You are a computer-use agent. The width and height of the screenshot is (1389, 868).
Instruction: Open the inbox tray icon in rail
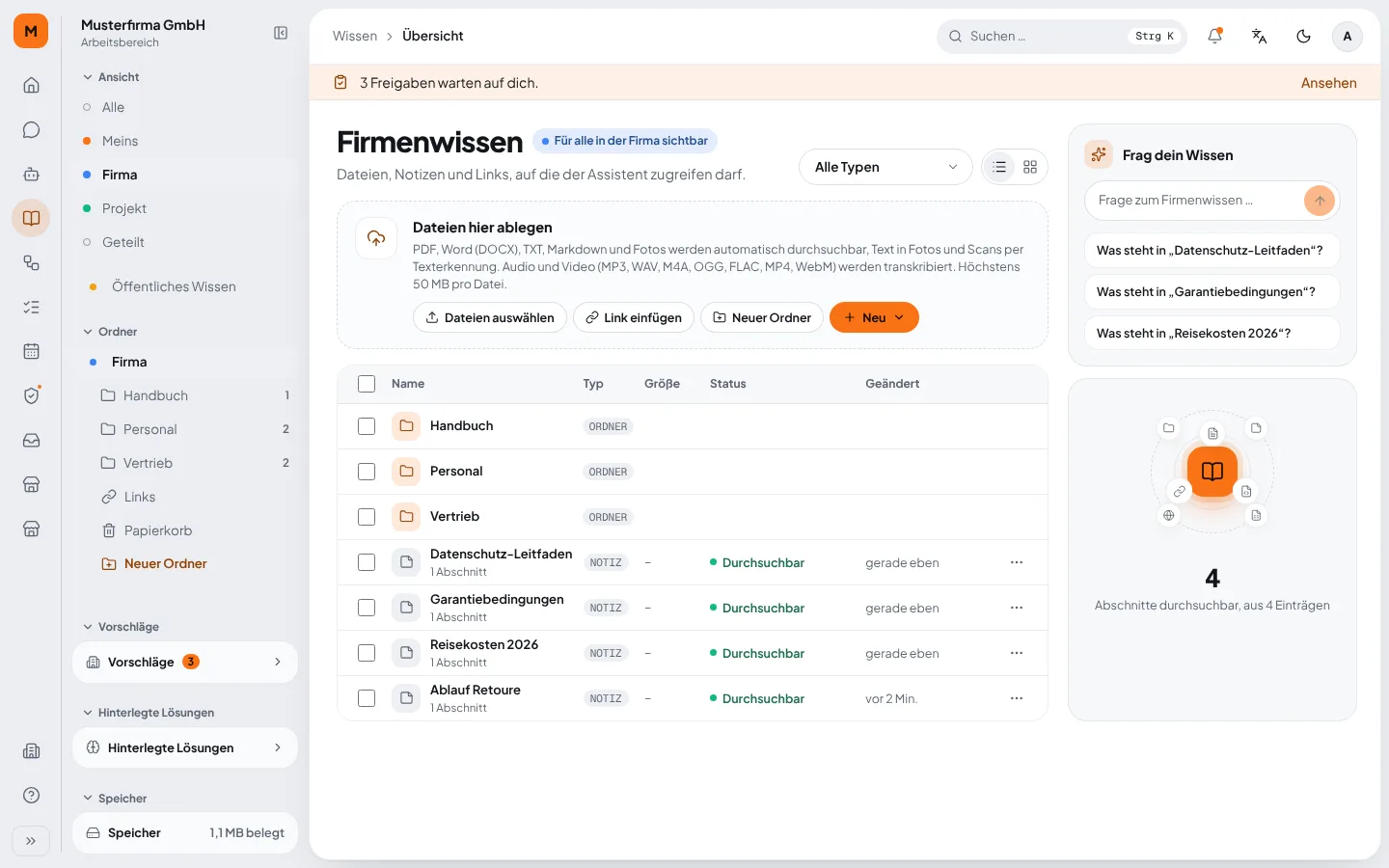click(x=31, y=440)
